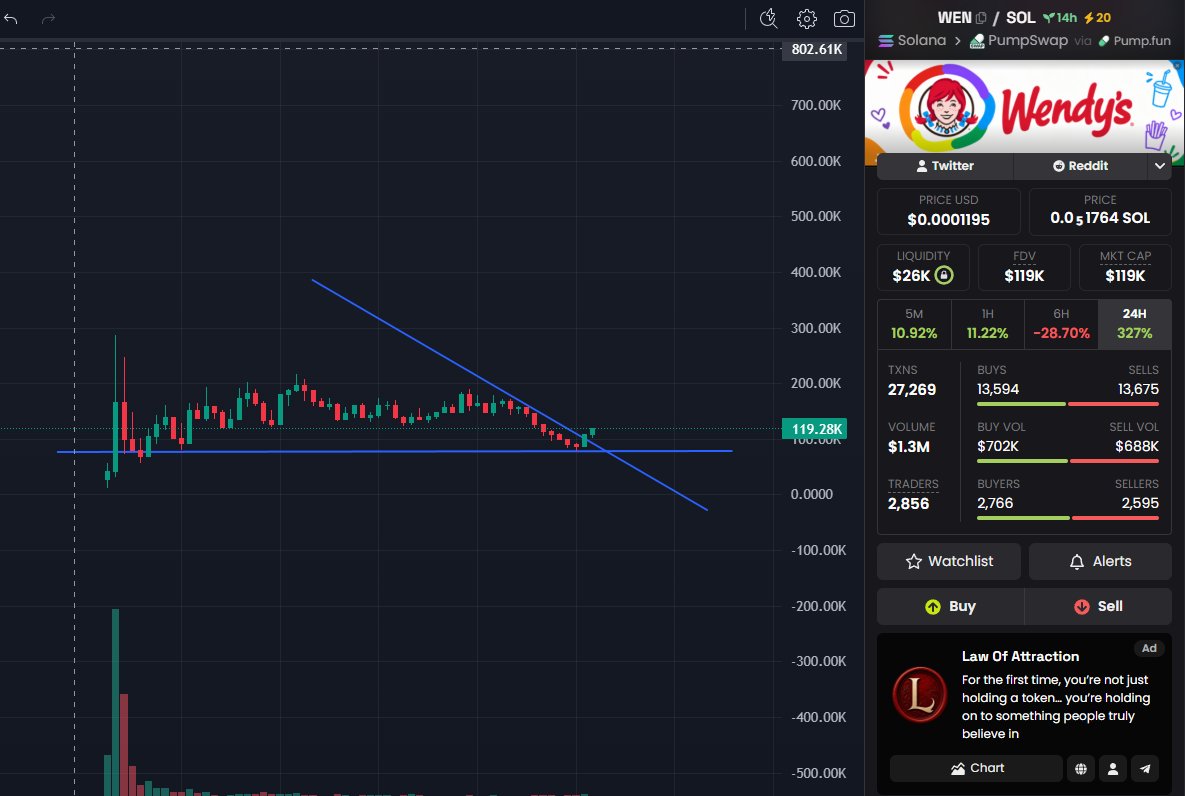Open the token's Twitter page
The width and height of the screenshot is (1185, 796).
pyautogui.click(x=945, y=166)
